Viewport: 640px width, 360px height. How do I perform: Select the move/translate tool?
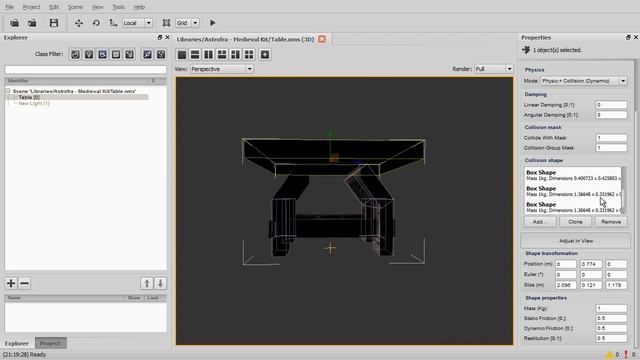[79, 23]
